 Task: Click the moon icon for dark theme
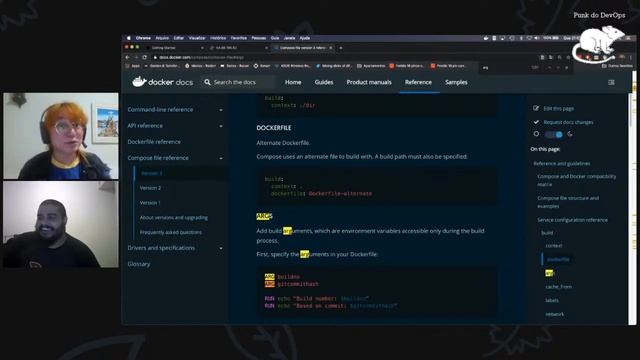click(x=570, y=134)
